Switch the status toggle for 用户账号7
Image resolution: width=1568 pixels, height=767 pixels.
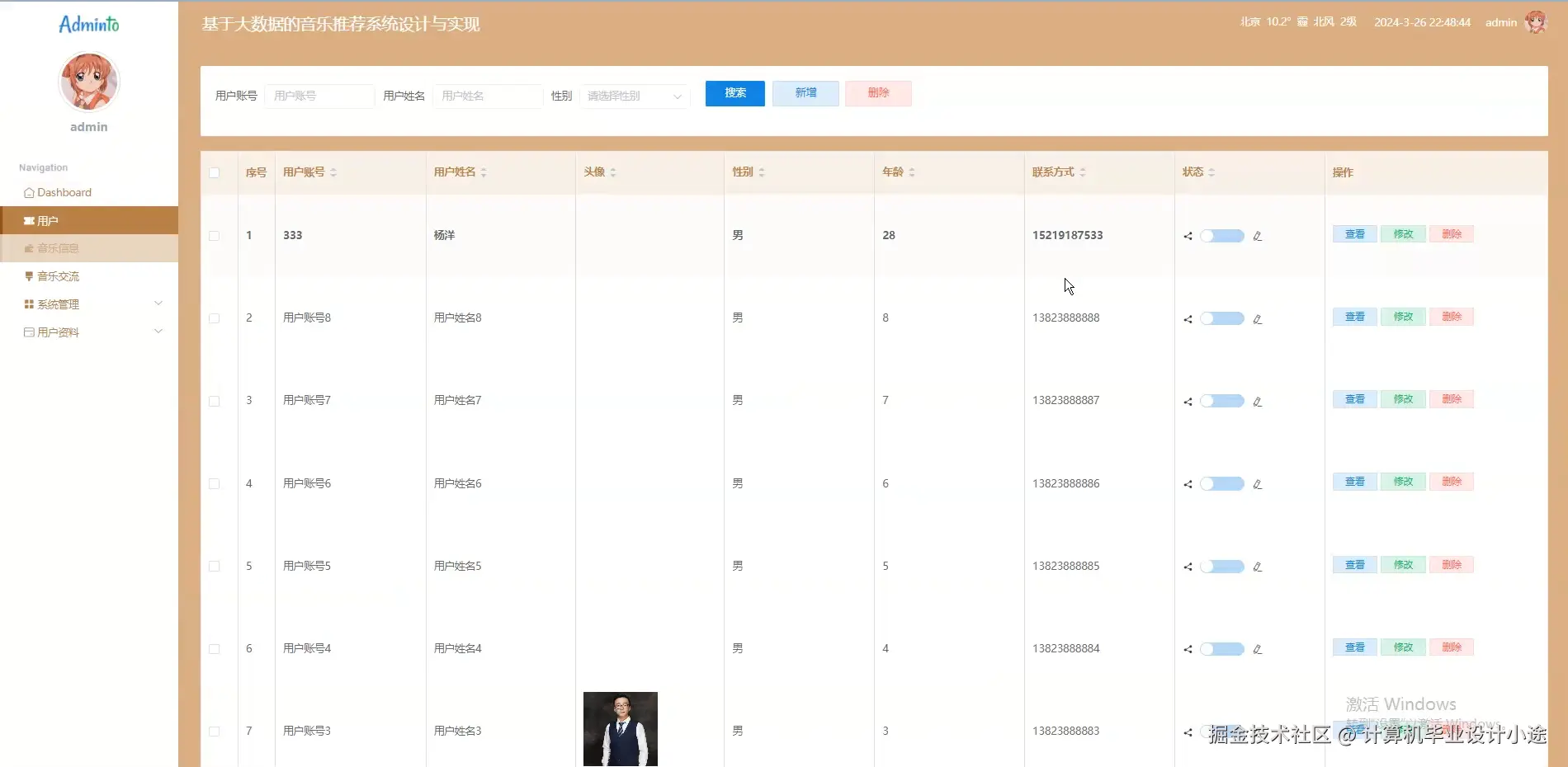1222,401
